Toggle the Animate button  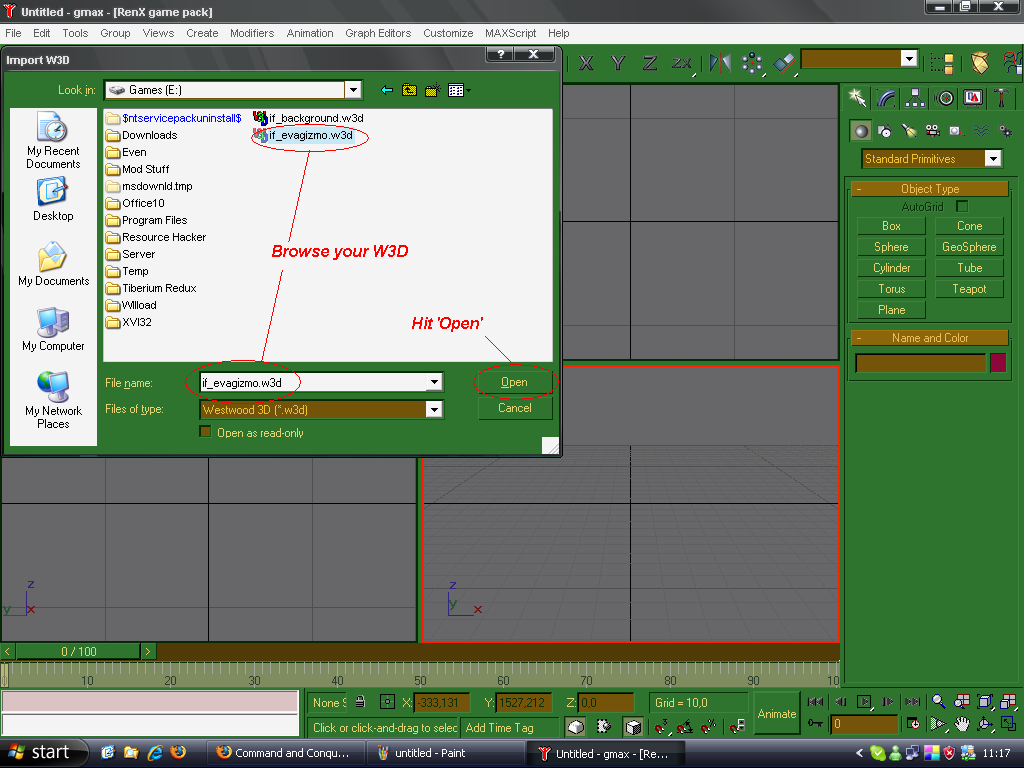tap(776, 714)
